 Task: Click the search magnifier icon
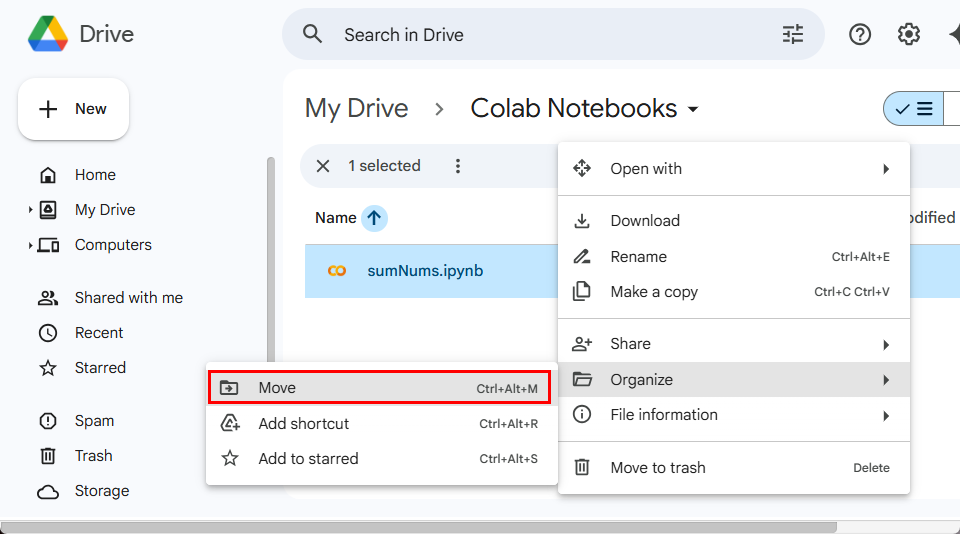pos(312,34)
